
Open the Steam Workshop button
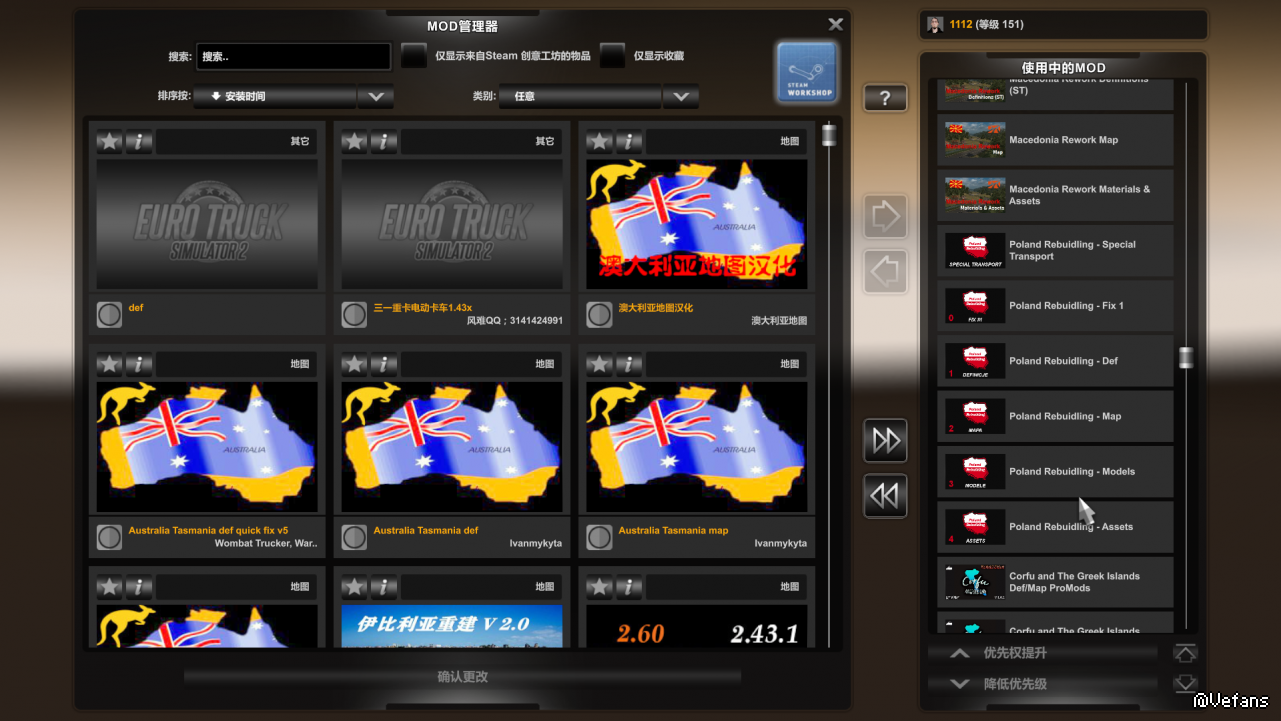point(807,72)
